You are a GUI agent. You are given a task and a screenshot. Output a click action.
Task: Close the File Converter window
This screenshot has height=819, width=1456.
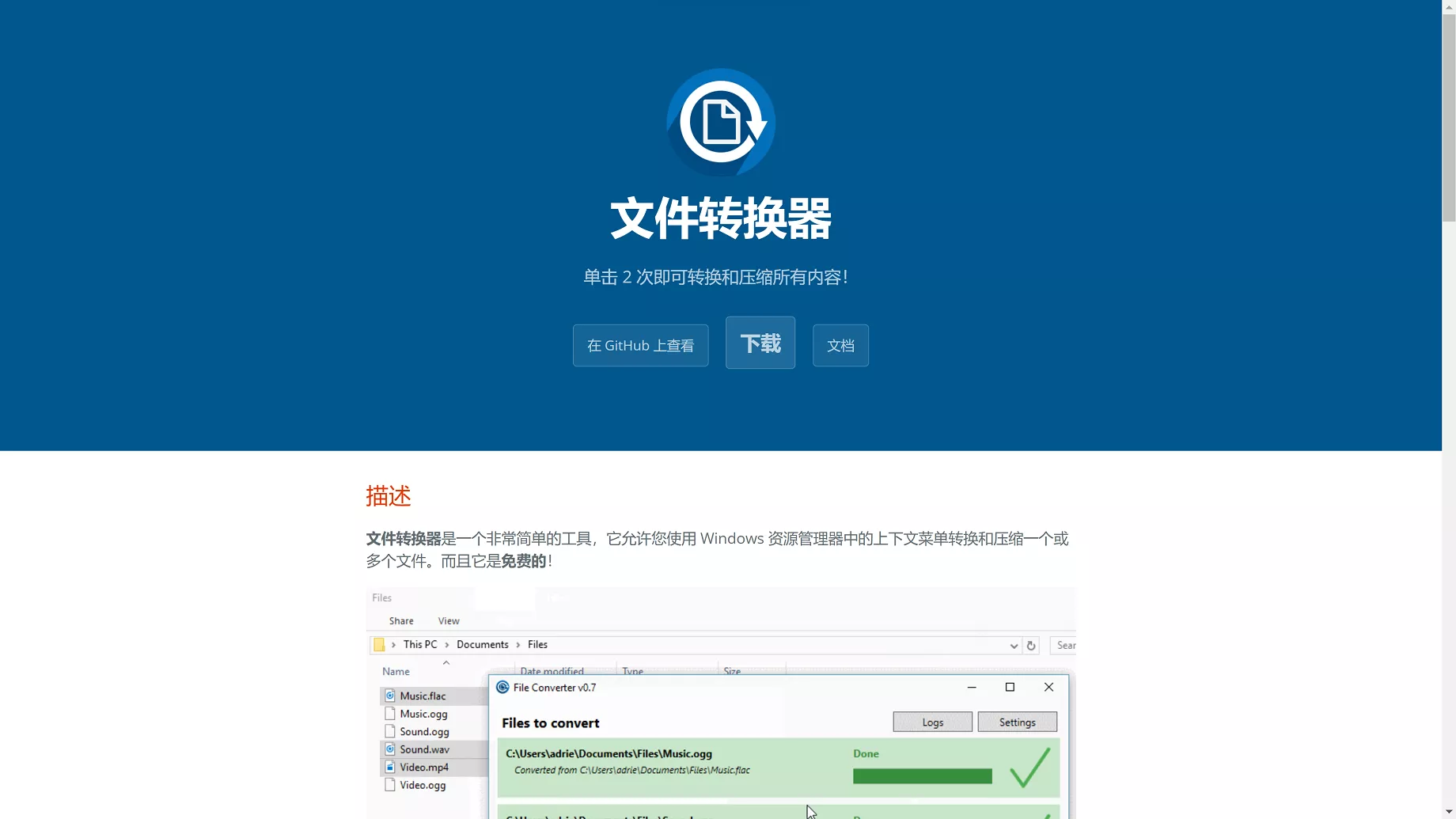tap(1048, 687)
